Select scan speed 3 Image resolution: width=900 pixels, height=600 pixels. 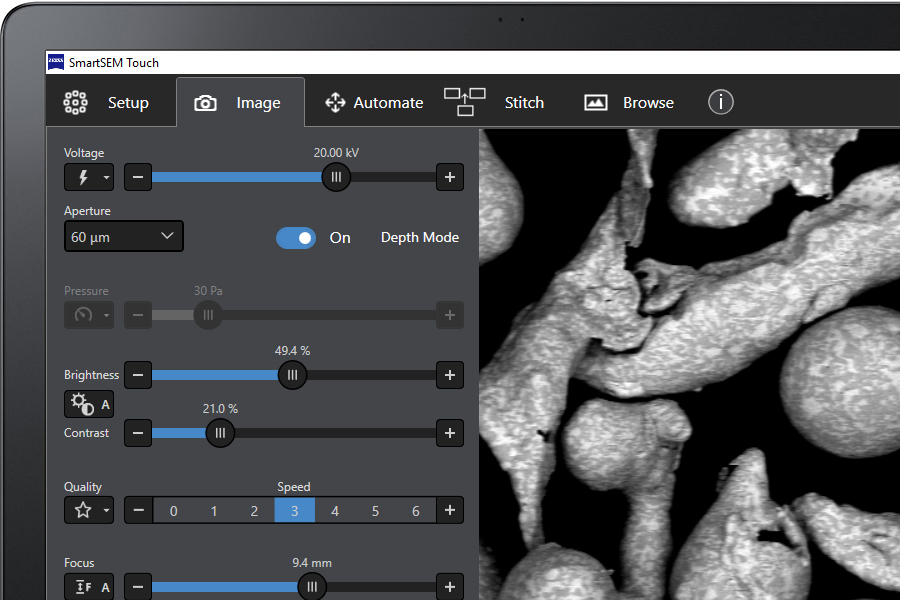[x=294, y=510]
